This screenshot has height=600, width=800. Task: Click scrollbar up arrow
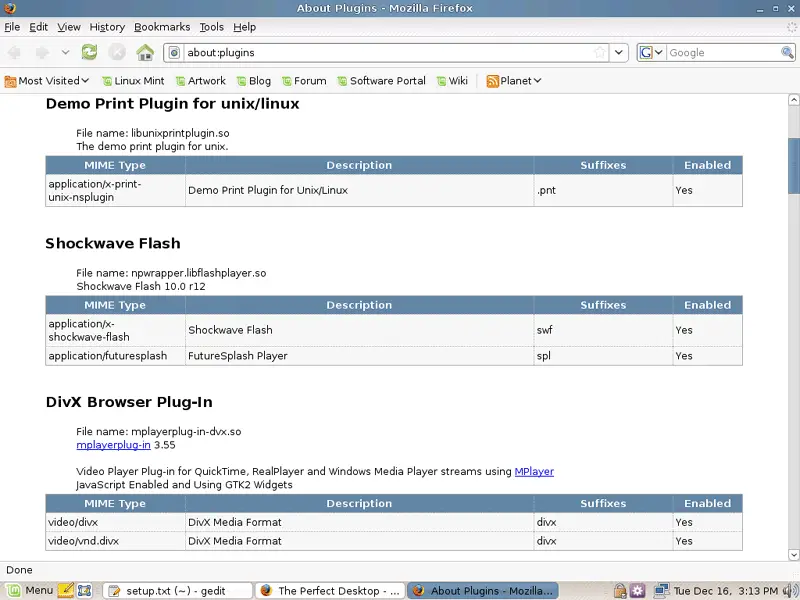[x=793, y=100]
